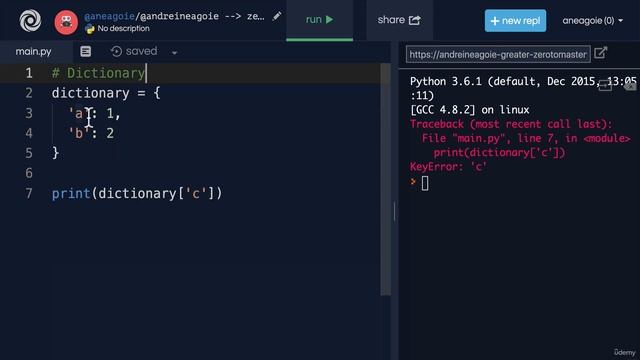Clear the console icon
This screenshot has width=640, height=360.
pos(630,86)
